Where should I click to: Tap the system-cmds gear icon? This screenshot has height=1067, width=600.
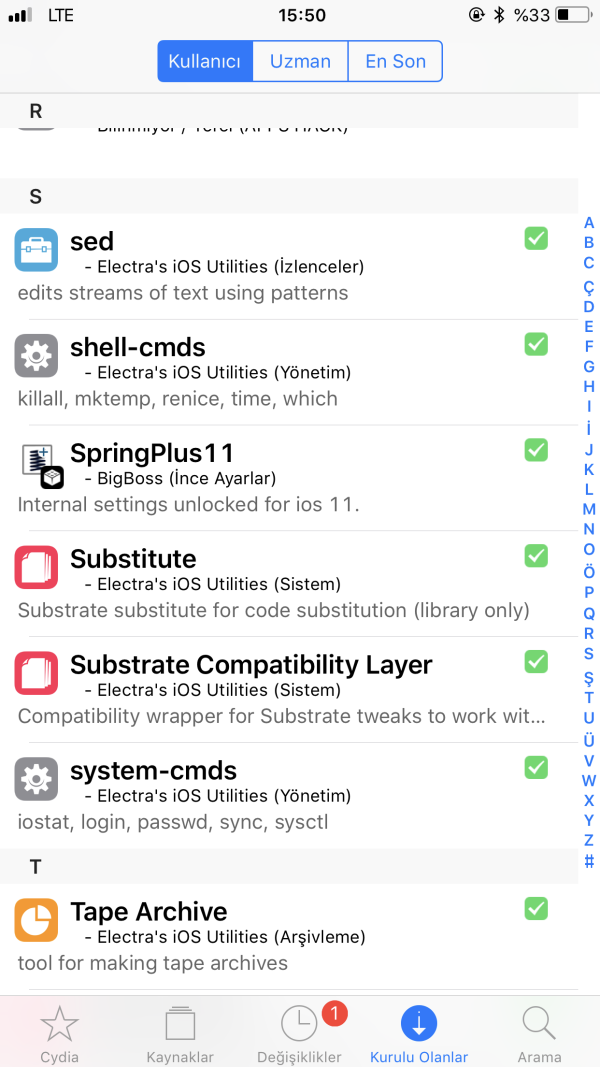pos(36,780)
